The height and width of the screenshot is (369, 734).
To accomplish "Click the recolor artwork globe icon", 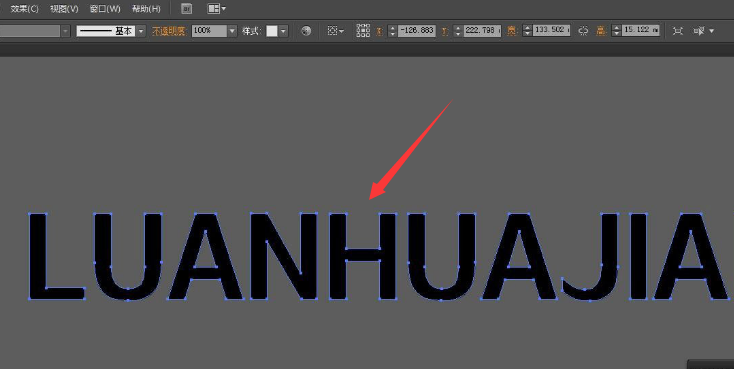I will click(x=306, y=31).
